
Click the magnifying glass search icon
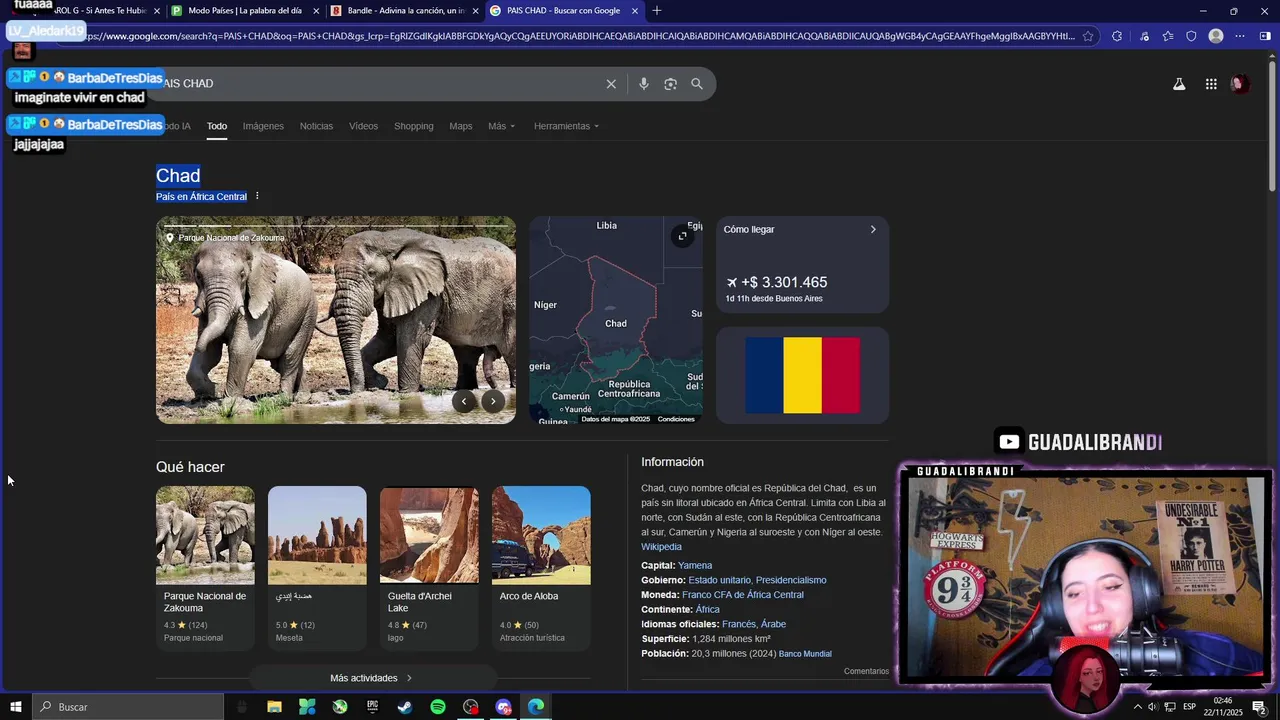697,84
